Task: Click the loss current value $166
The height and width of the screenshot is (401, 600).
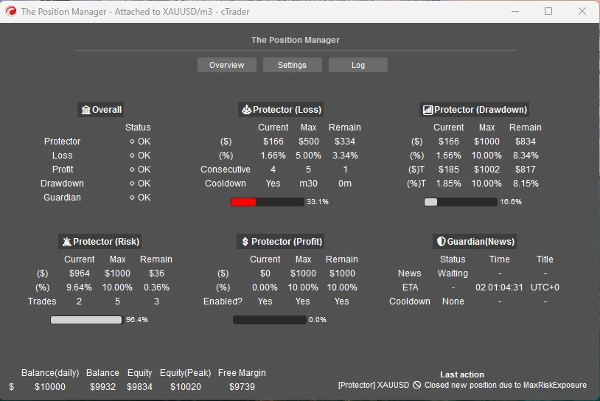Action: [273, 142]
